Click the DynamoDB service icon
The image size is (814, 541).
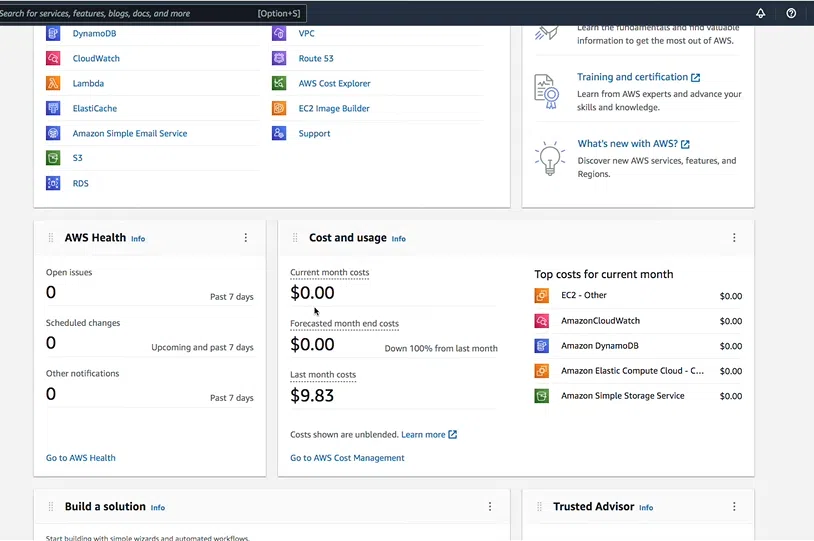pos(53,33)
